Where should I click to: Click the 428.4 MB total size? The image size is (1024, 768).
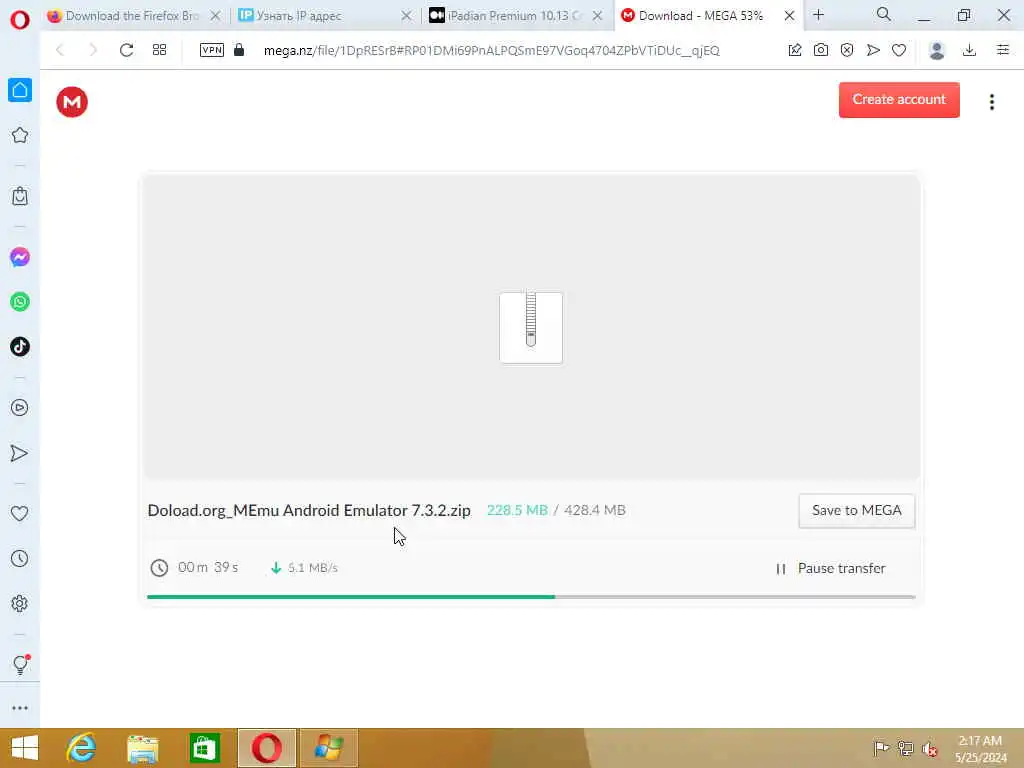click(594, 510)
